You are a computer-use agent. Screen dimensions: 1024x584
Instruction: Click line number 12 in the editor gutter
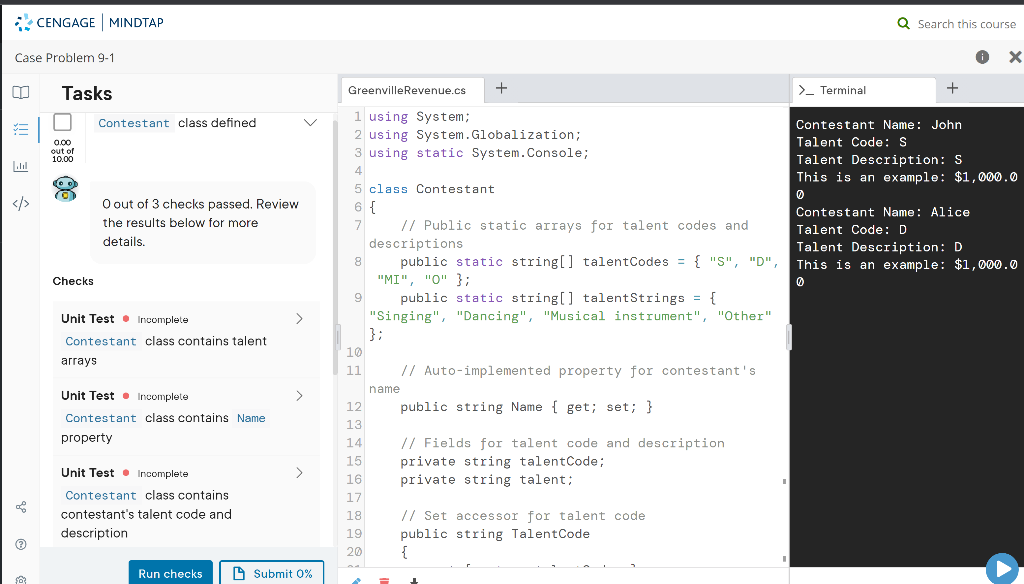[x=354, y=406]
